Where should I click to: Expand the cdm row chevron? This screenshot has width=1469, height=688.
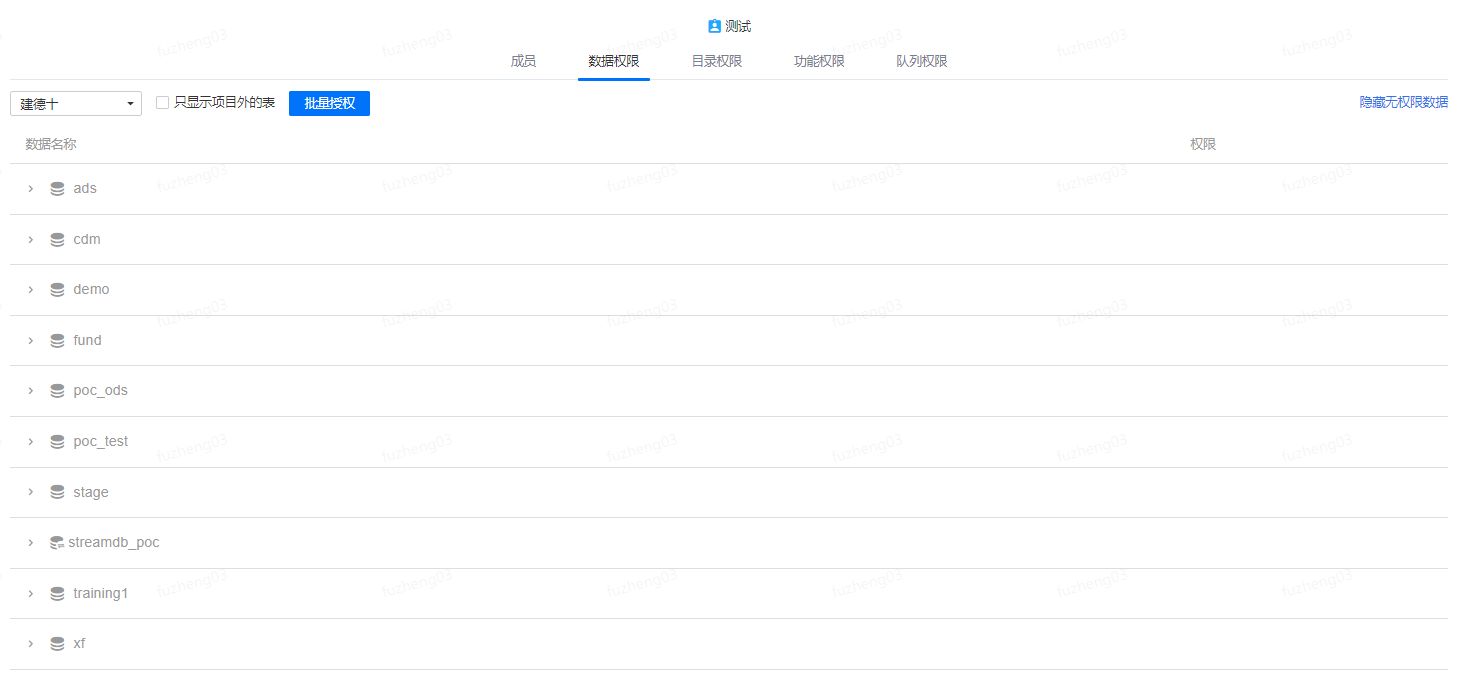tap(31, 240)
